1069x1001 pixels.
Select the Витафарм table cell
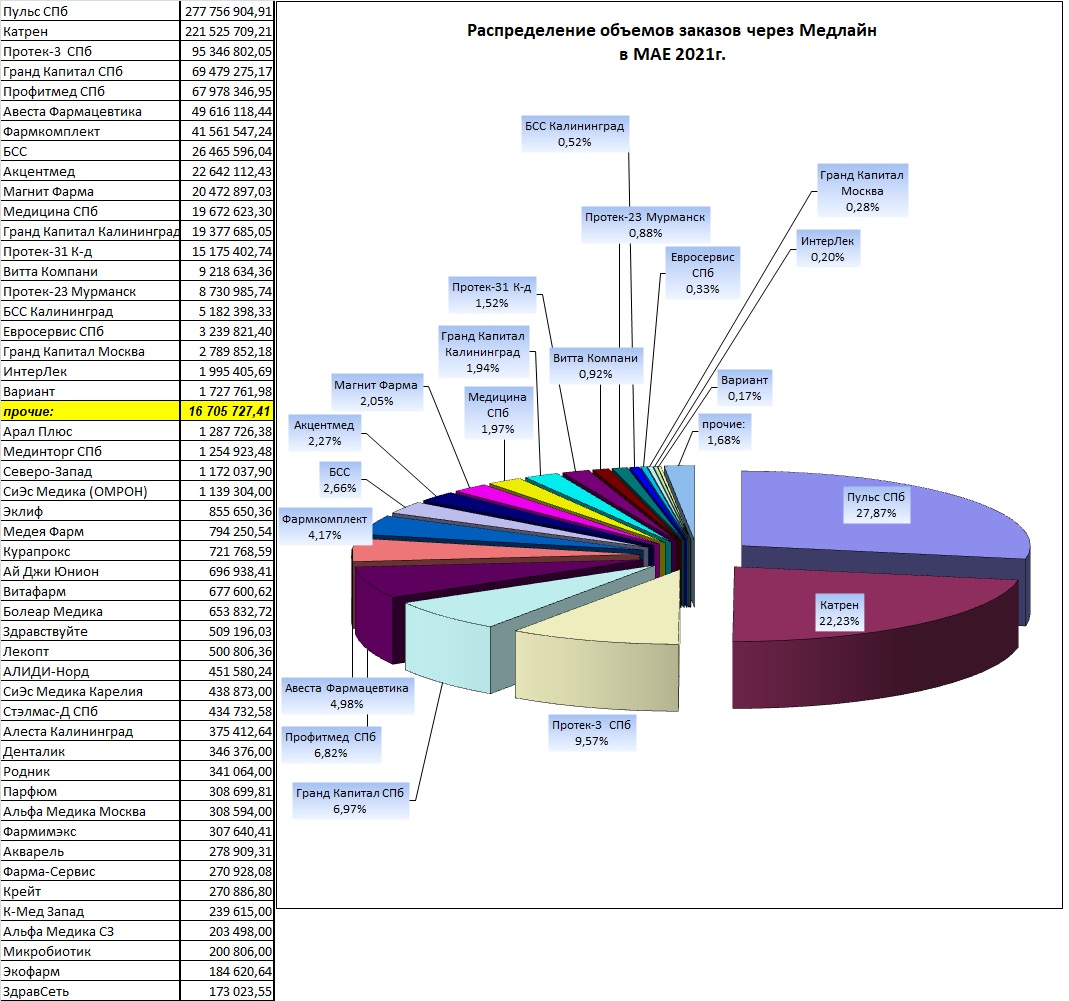pos(90,591)
